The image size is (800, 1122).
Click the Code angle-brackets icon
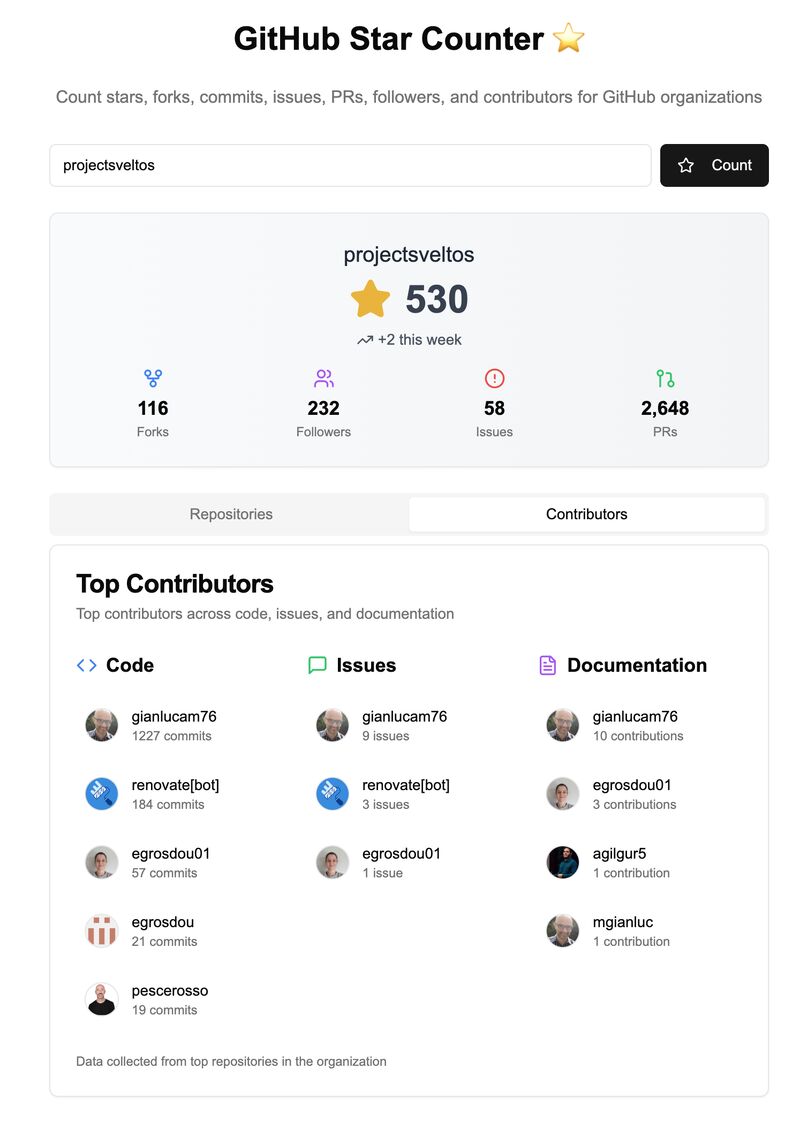click(86, 665)
